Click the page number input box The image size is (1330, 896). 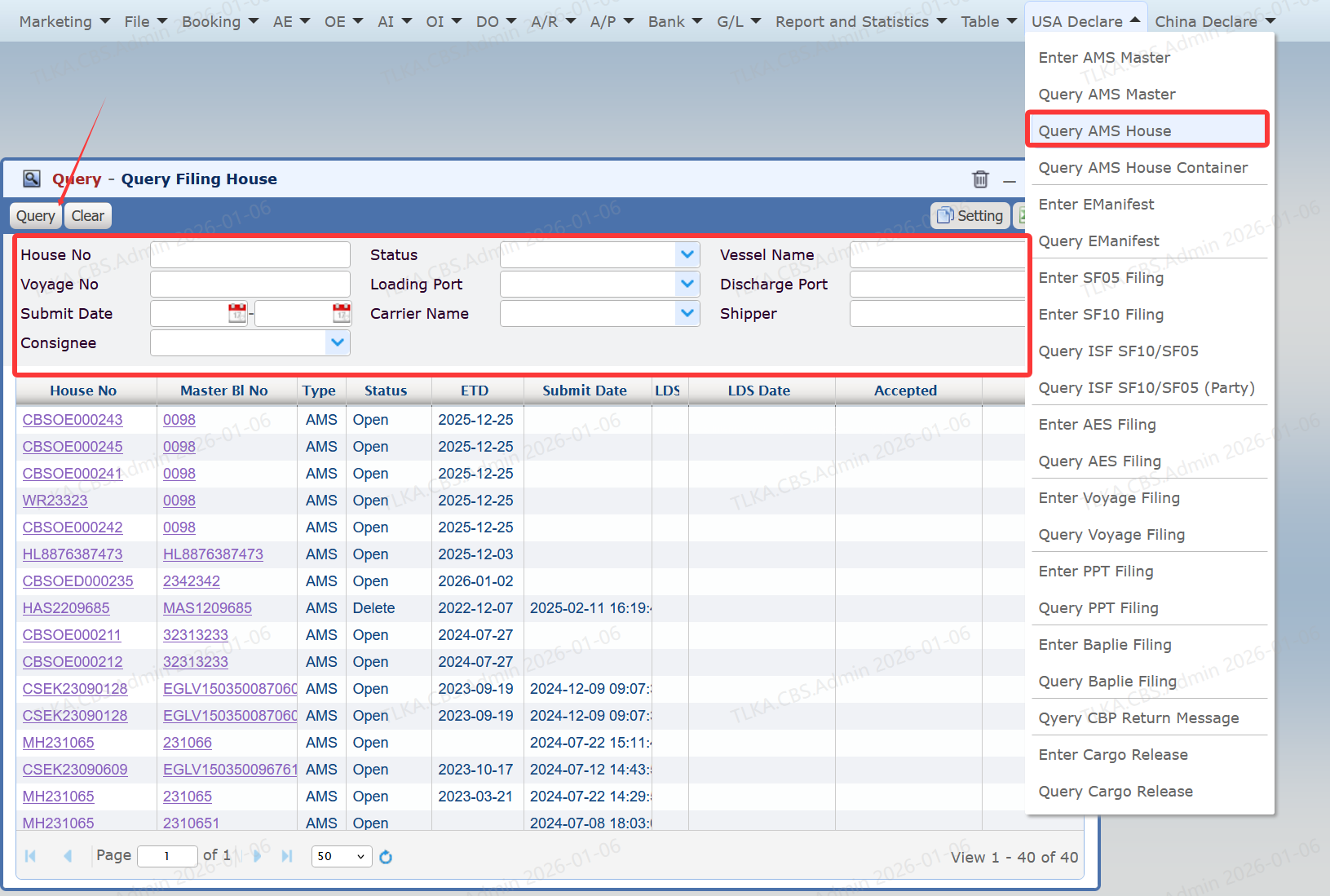pos(167,856)
